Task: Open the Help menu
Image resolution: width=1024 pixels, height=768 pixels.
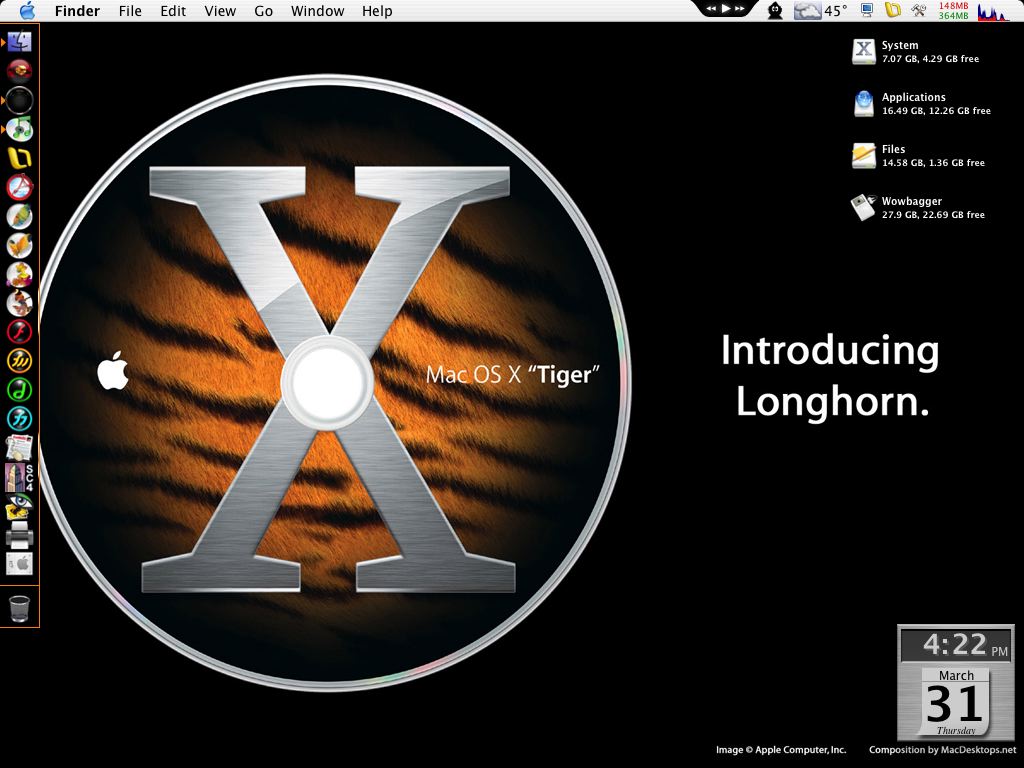Action: 377,11
